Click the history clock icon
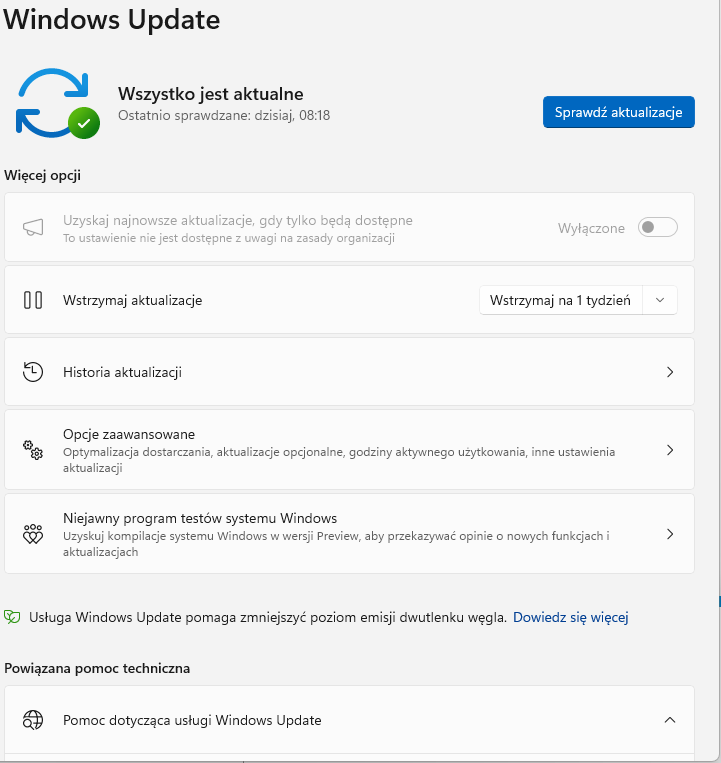Screen dimensions: 721x763 click(x=33, y=372)
